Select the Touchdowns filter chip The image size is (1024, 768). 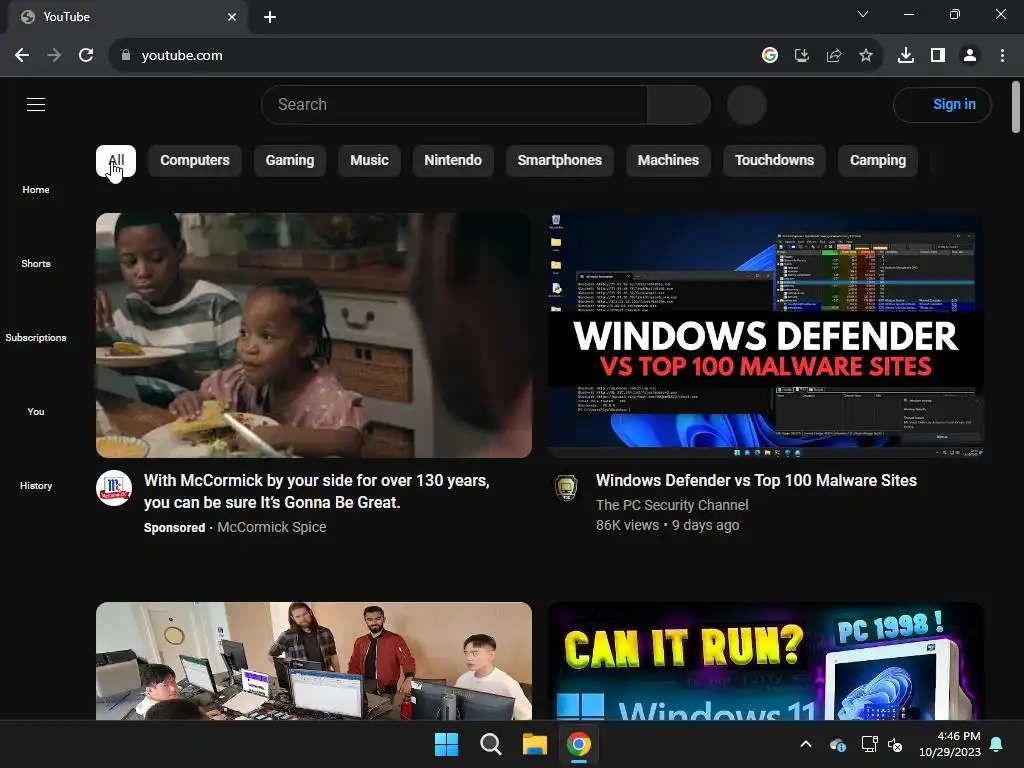[774, 161]
